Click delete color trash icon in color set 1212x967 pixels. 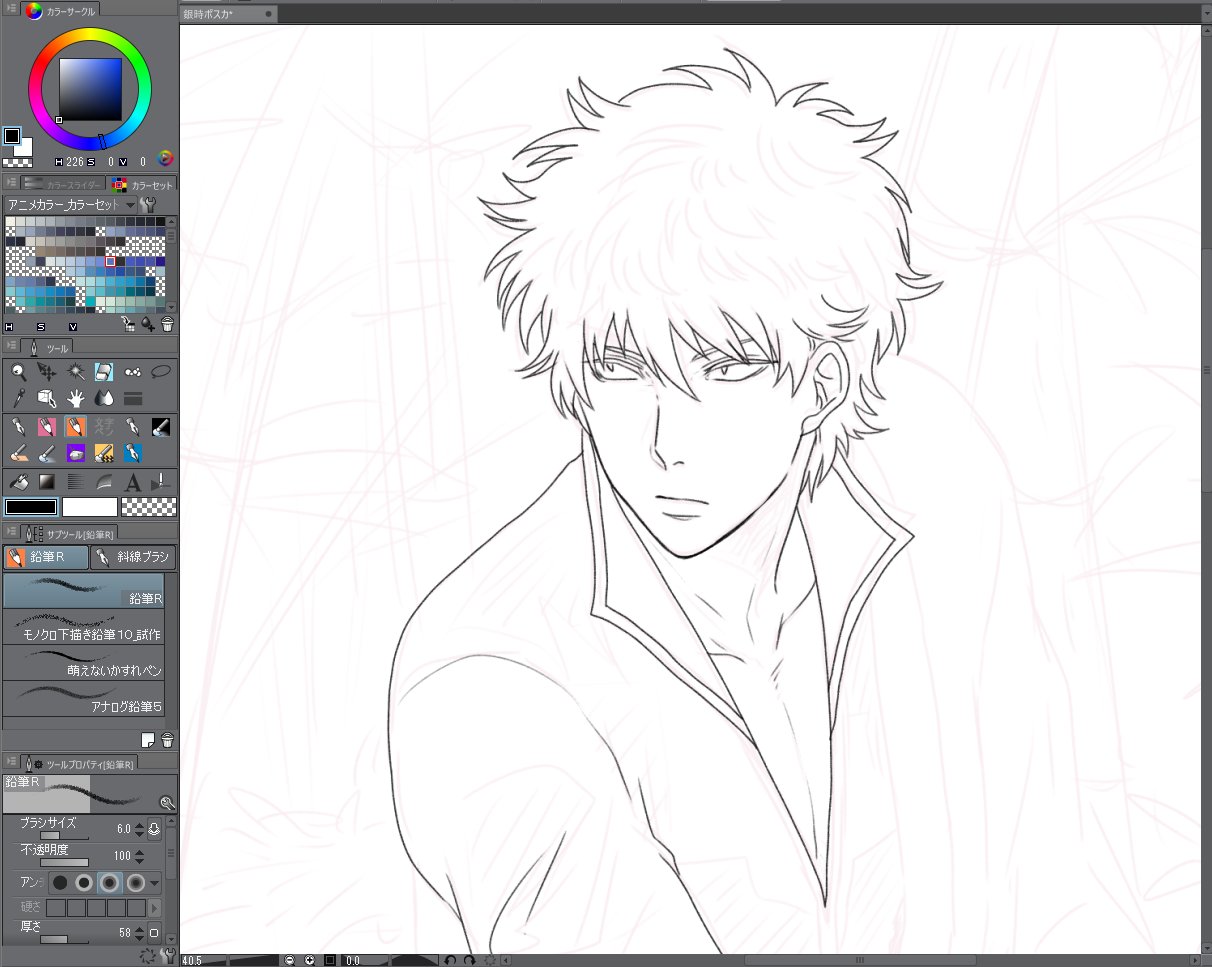(167, 324)
